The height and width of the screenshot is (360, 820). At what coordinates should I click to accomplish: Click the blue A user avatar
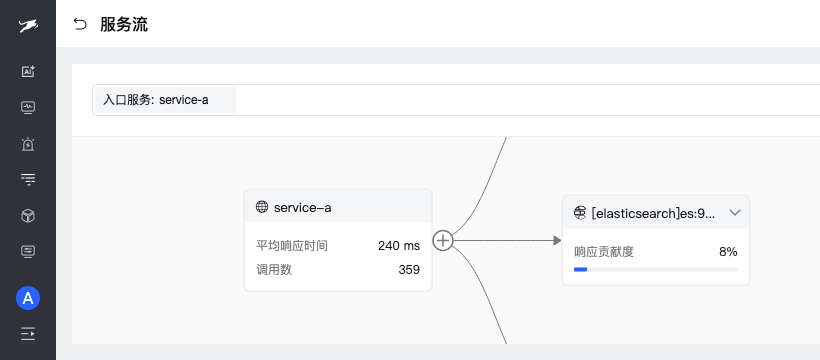(28, 298)
